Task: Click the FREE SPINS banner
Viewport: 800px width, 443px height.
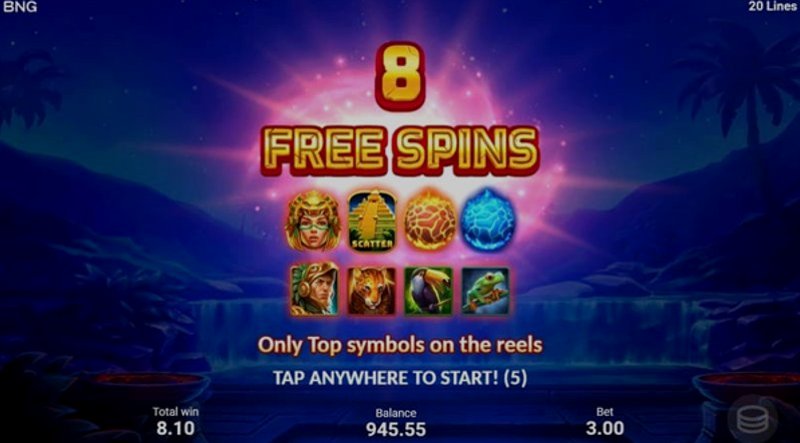Action: [400, 151]
